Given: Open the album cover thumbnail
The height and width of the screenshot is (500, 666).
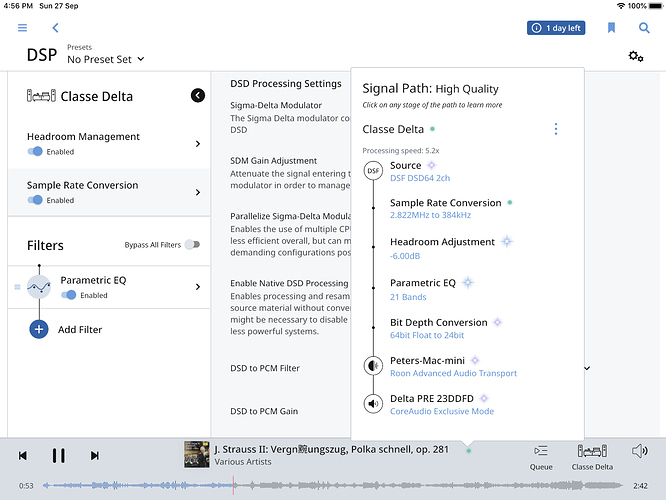Looking at the screenshot, I should [196, 455].
